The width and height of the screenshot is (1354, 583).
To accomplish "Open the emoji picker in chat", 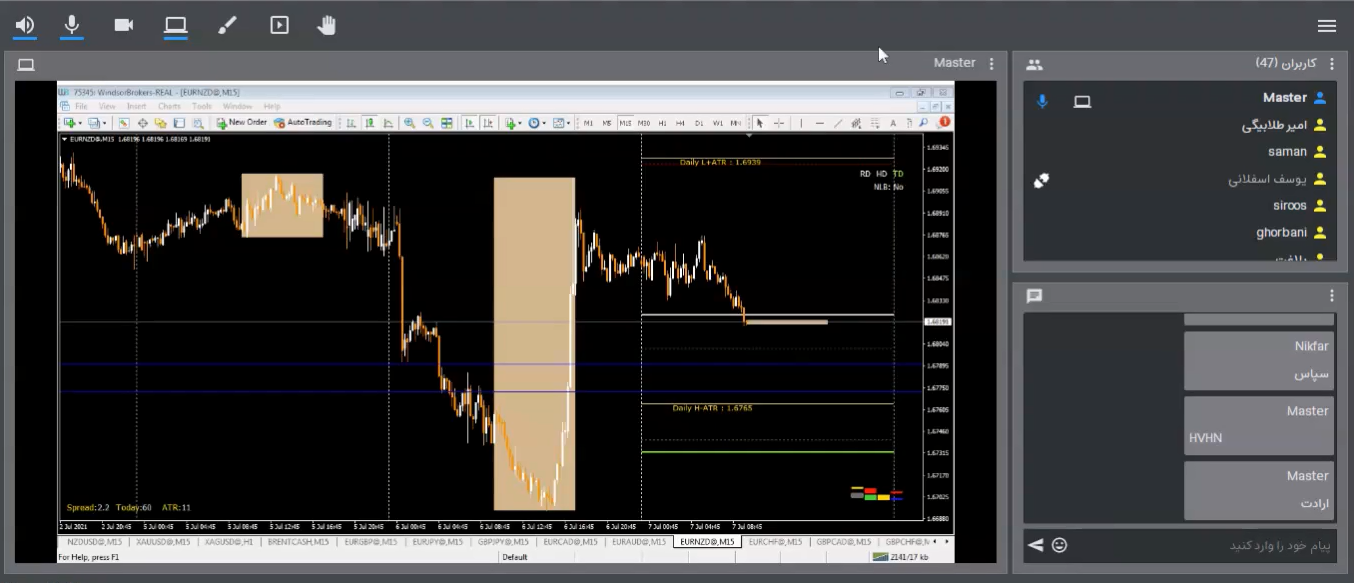I will pos(1060,545).
